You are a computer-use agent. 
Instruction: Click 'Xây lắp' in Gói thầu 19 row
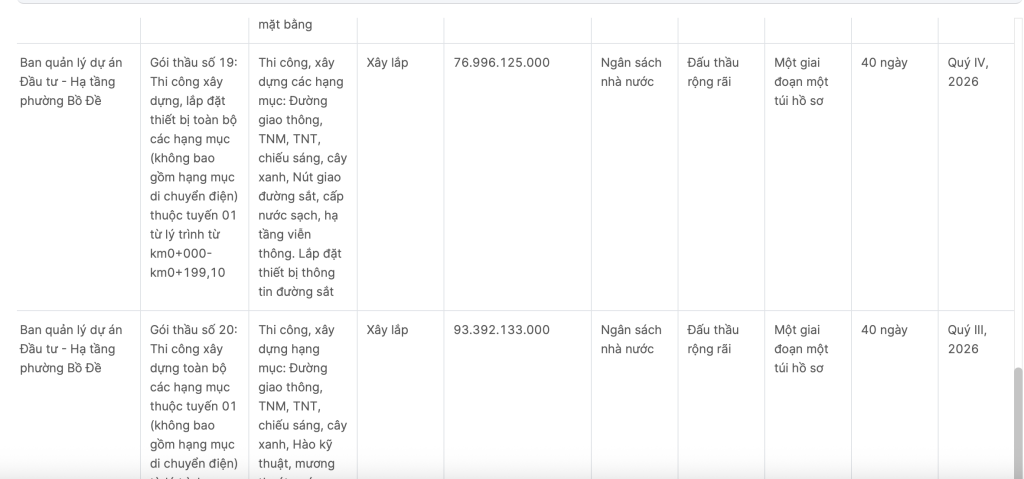[387, 63]
